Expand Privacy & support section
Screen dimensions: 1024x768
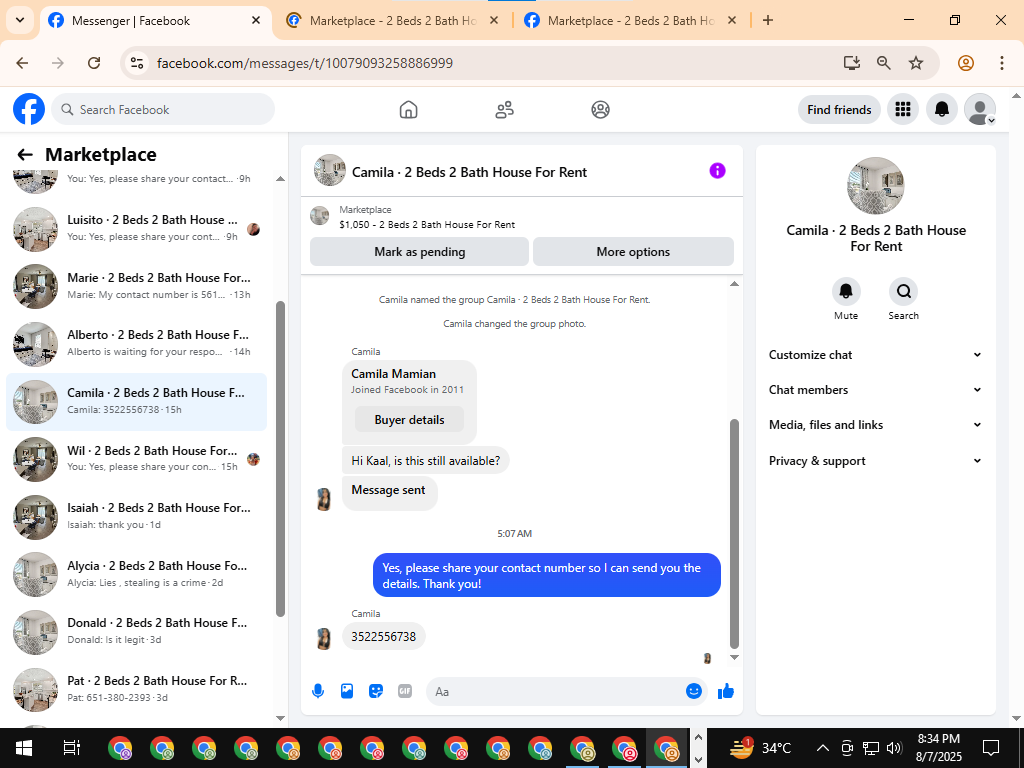pos(875,460)
